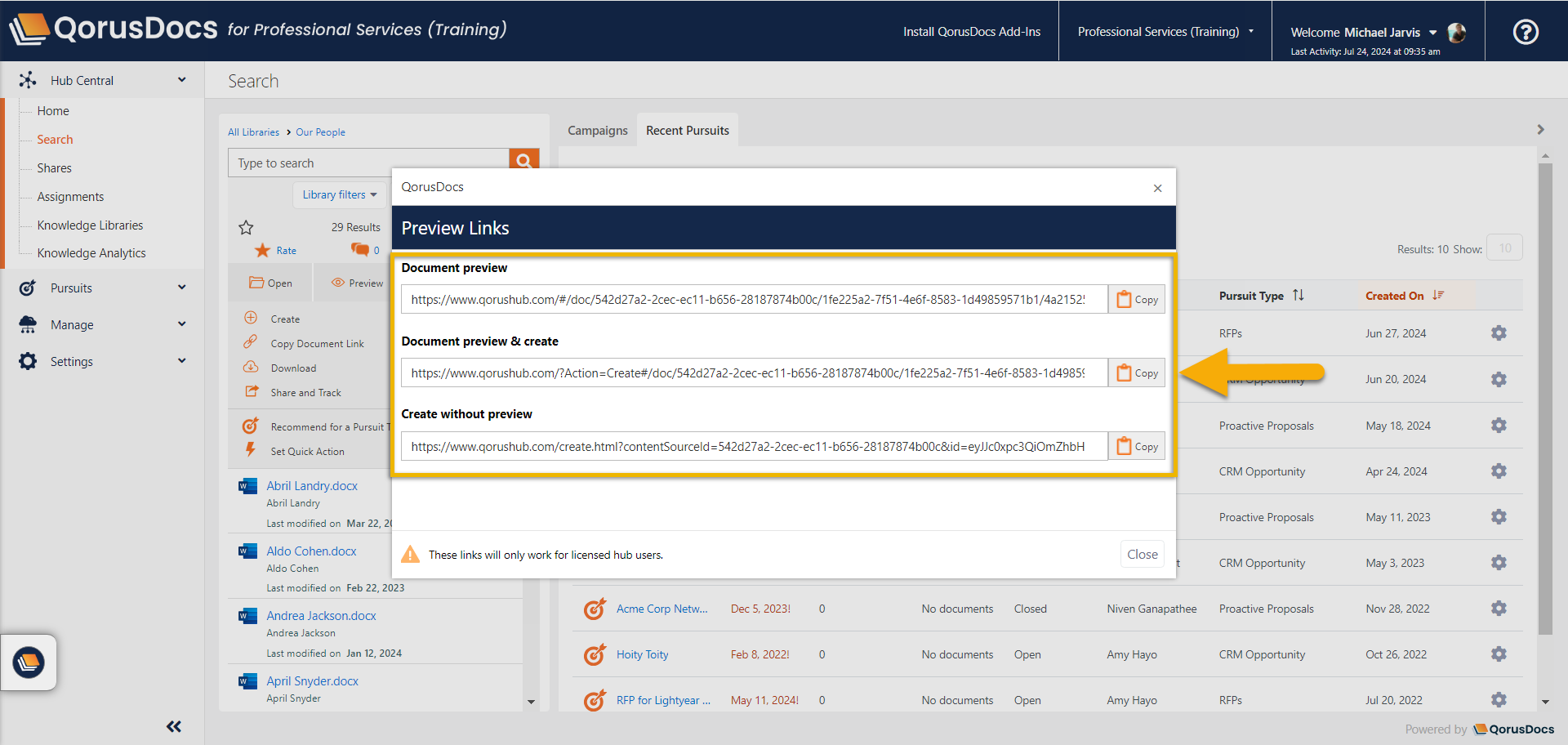Collapse the sidebar with double chevron
The width and height of the screenshot is (1568, 745).
pos(174,726)
